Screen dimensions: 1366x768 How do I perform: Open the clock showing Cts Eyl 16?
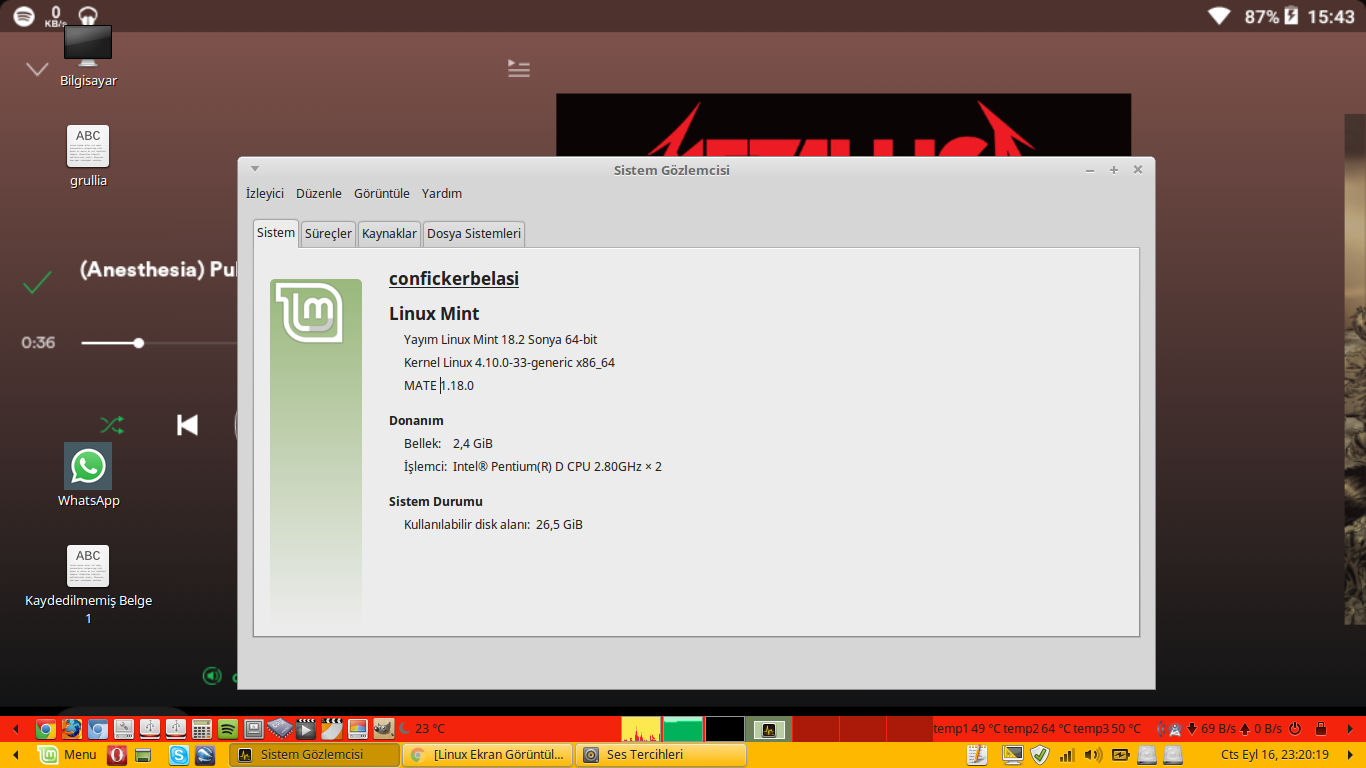pyautogui.click(x=1275, y=755)
